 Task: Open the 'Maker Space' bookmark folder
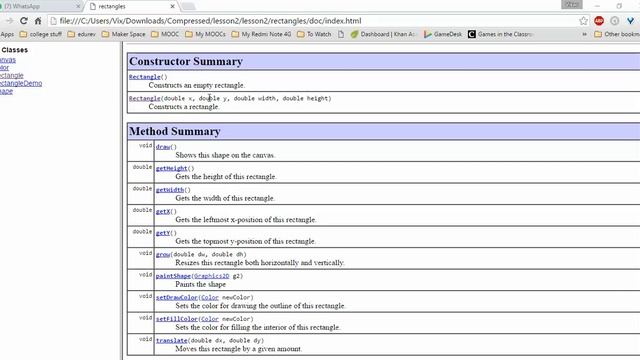click(x=124, y=34)
